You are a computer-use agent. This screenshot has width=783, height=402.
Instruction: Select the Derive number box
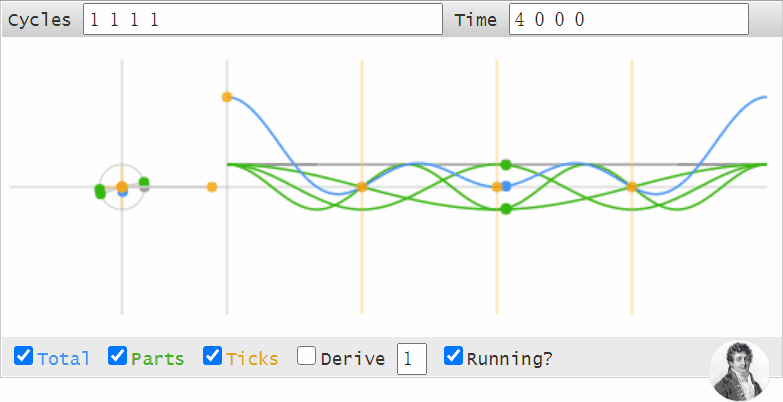[412, 359]
